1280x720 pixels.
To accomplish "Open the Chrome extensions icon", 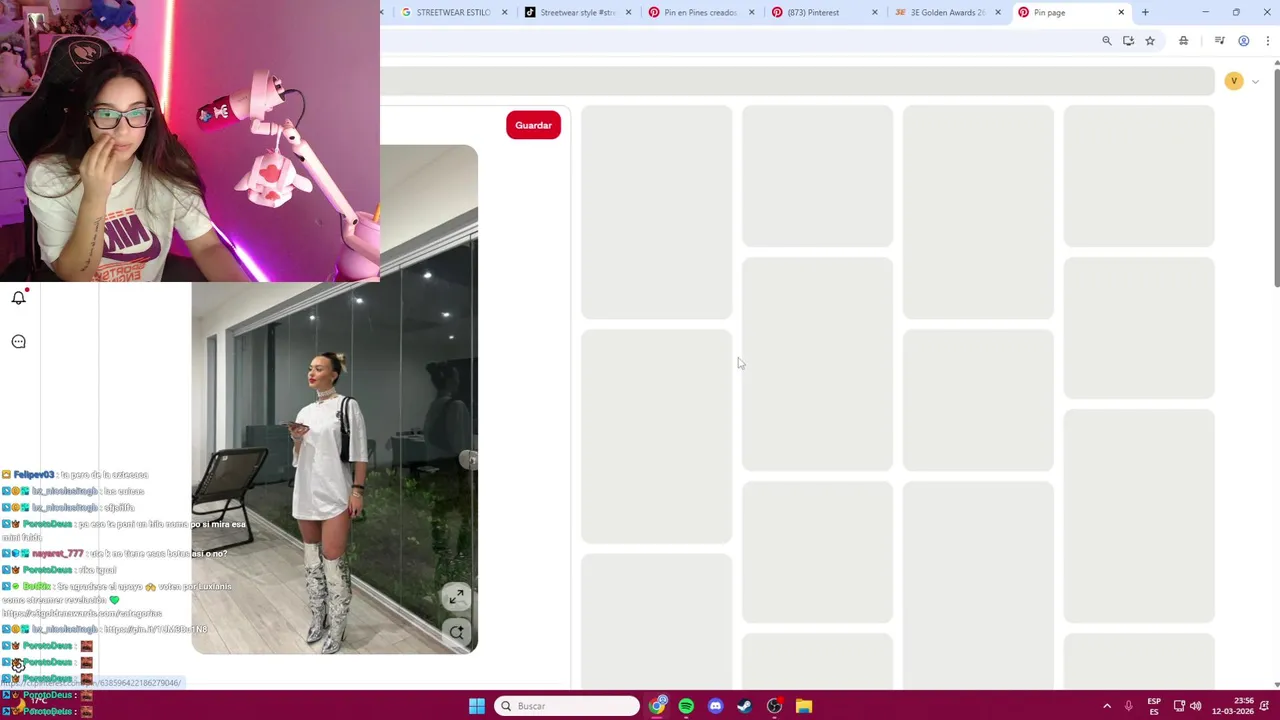I will 1184,41.
